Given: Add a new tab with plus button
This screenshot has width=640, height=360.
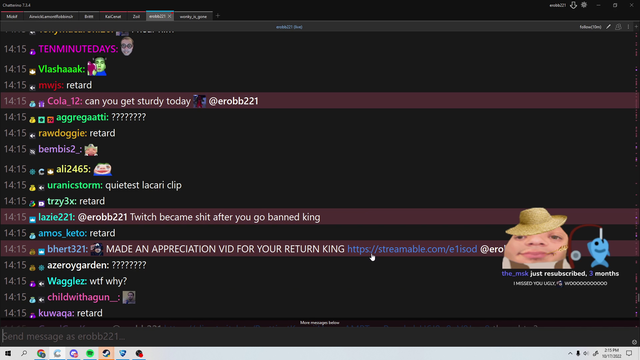Looking at the screenshot, I should point(218,16).
